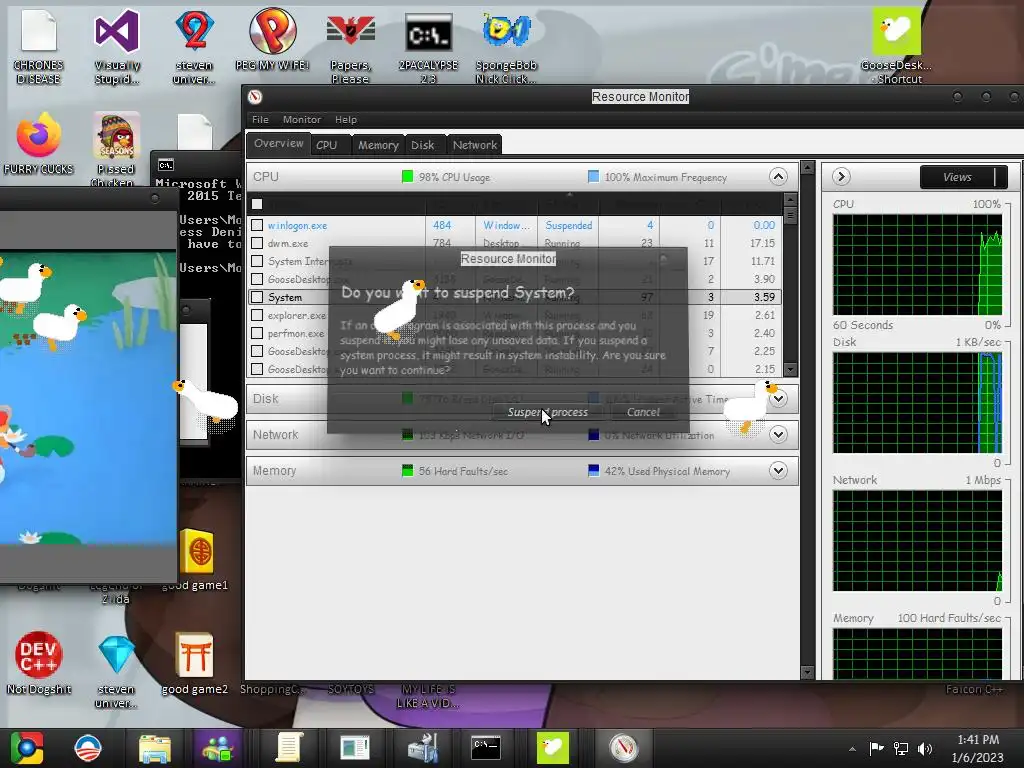The image size is (1024, 768).
Task: Open the scroll notepad taskbar icon
Action: [288, 748]
